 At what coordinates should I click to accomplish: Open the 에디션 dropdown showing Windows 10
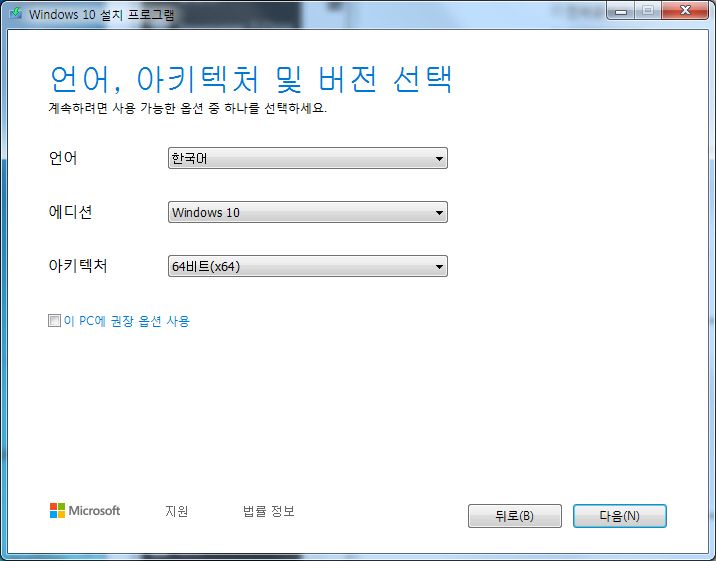click(x=308, y=212)
